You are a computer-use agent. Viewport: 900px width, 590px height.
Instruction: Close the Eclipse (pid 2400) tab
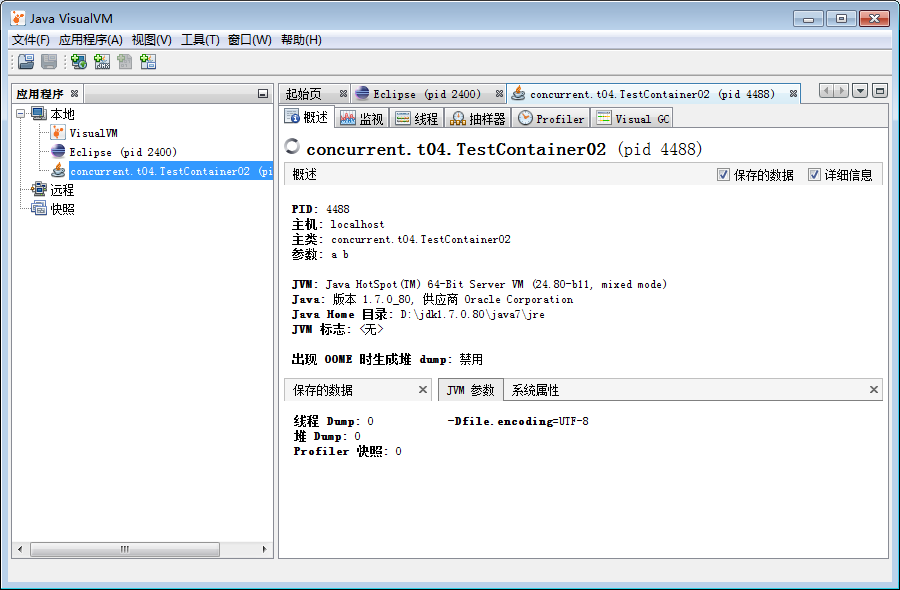(499, 94)
